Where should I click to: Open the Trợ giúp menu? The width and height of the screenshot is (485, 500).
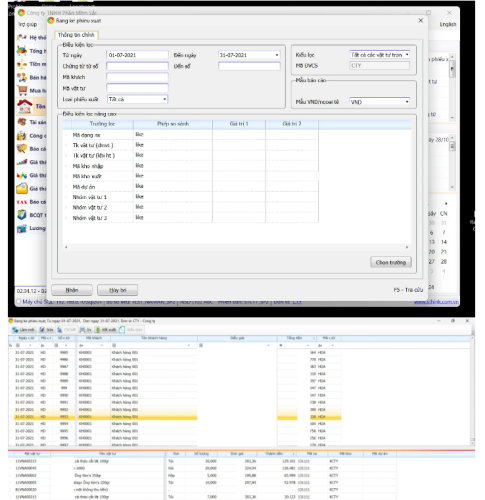(27, 24)
